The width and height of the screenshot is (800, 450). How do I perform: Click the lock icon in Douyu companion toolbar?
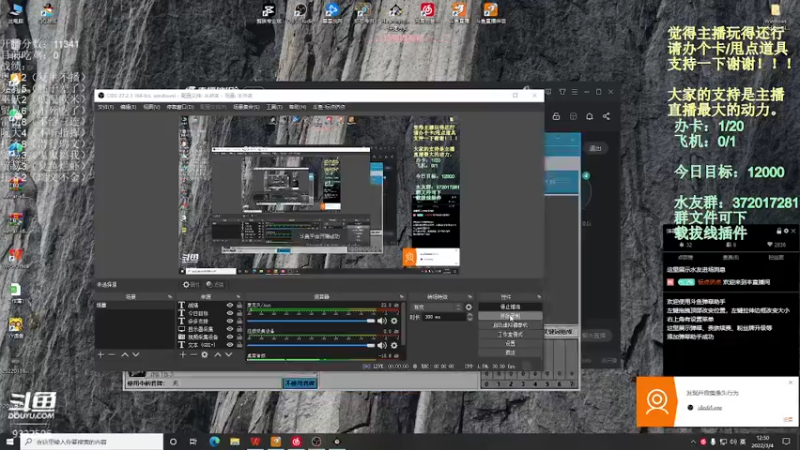[x=556, y=116]
